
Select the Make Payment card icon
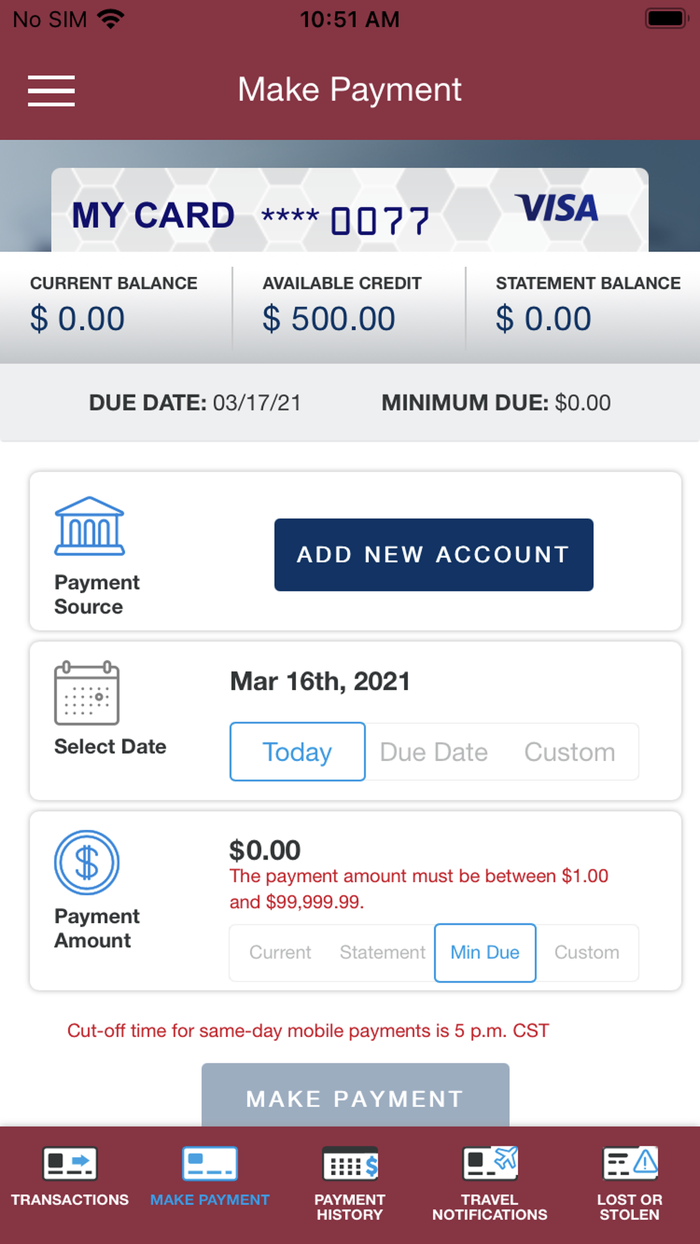click(x=209, y=1163)
